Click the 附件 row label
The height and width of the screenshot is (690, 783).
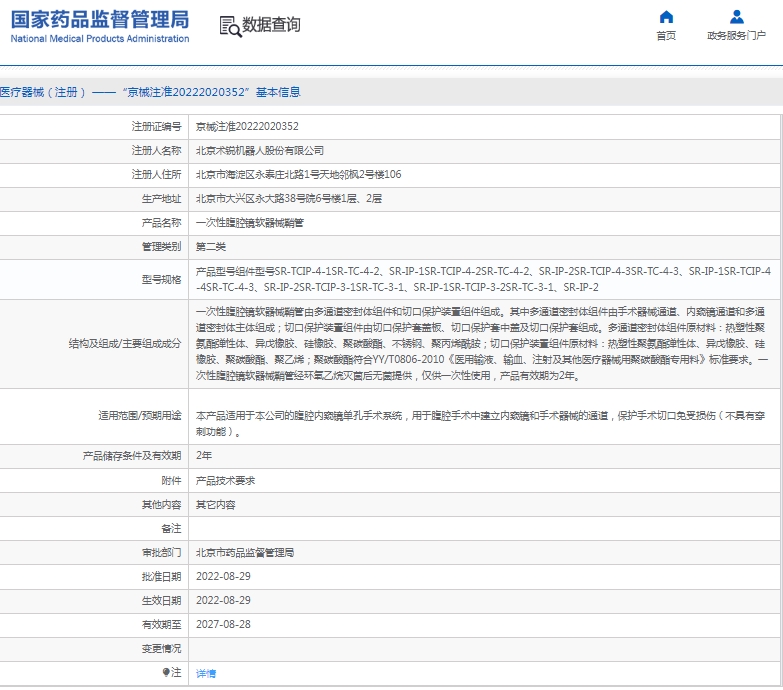[171, 480]
